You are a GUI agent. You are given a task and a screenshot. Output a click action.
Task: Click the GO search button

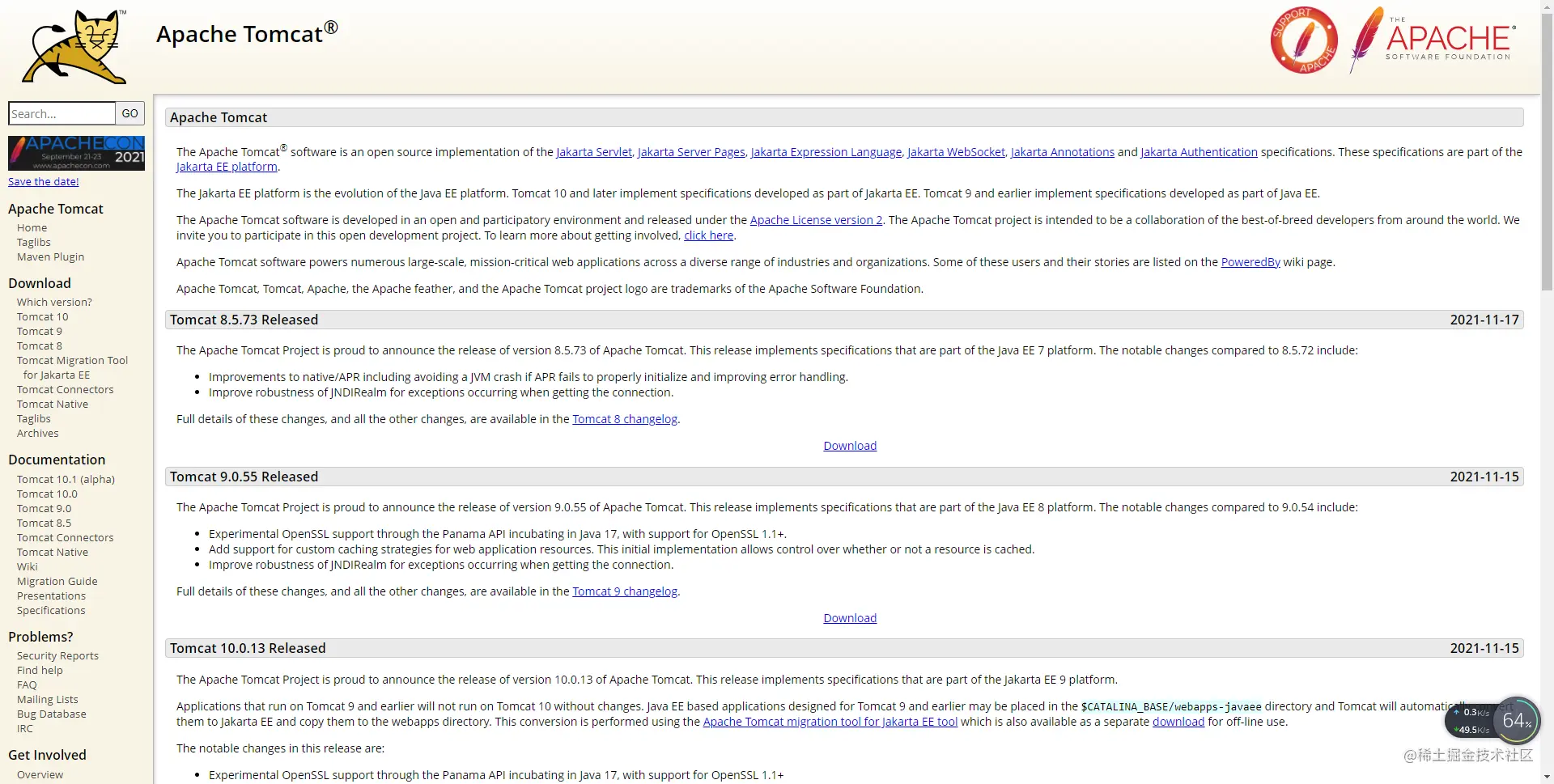129,113
